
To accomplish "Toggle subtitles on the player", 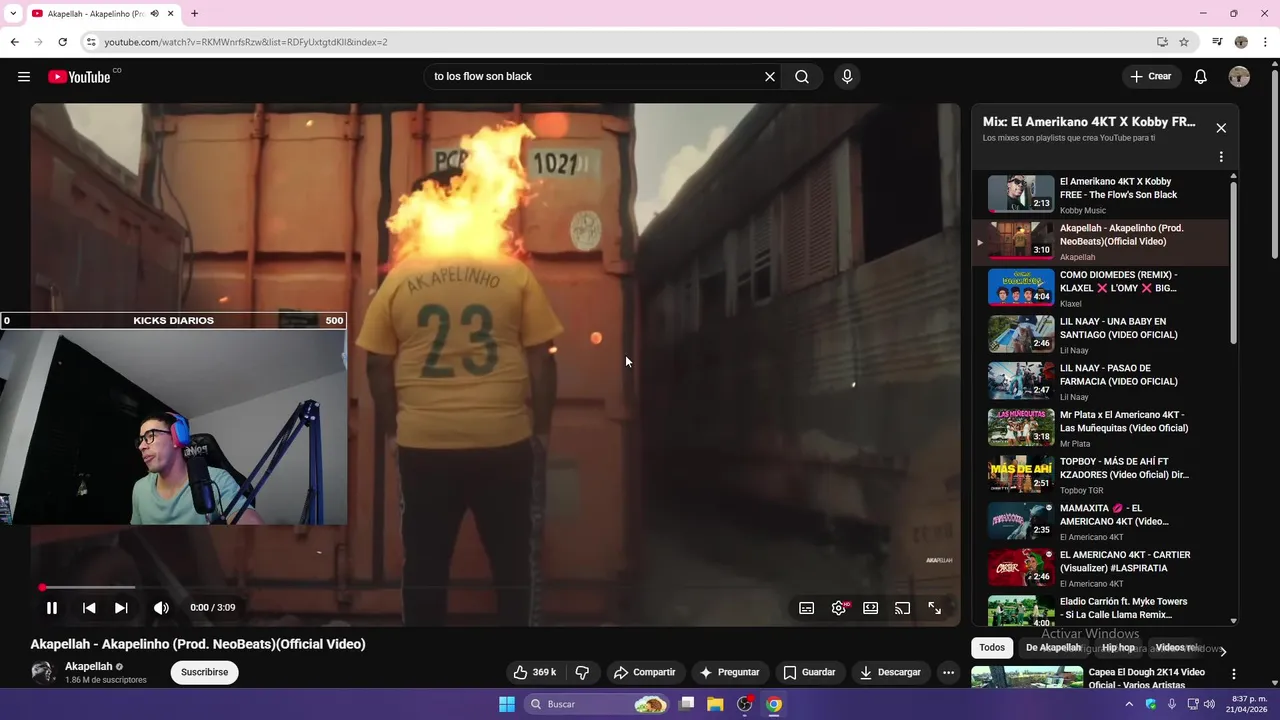I will tap(807, 608).
